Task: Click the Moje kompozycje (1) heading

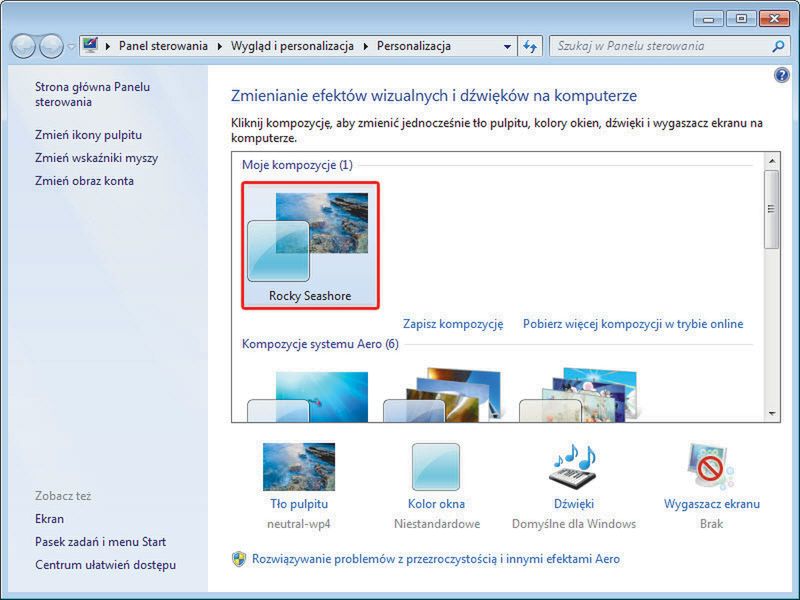Action: click(x=297, y=165)
